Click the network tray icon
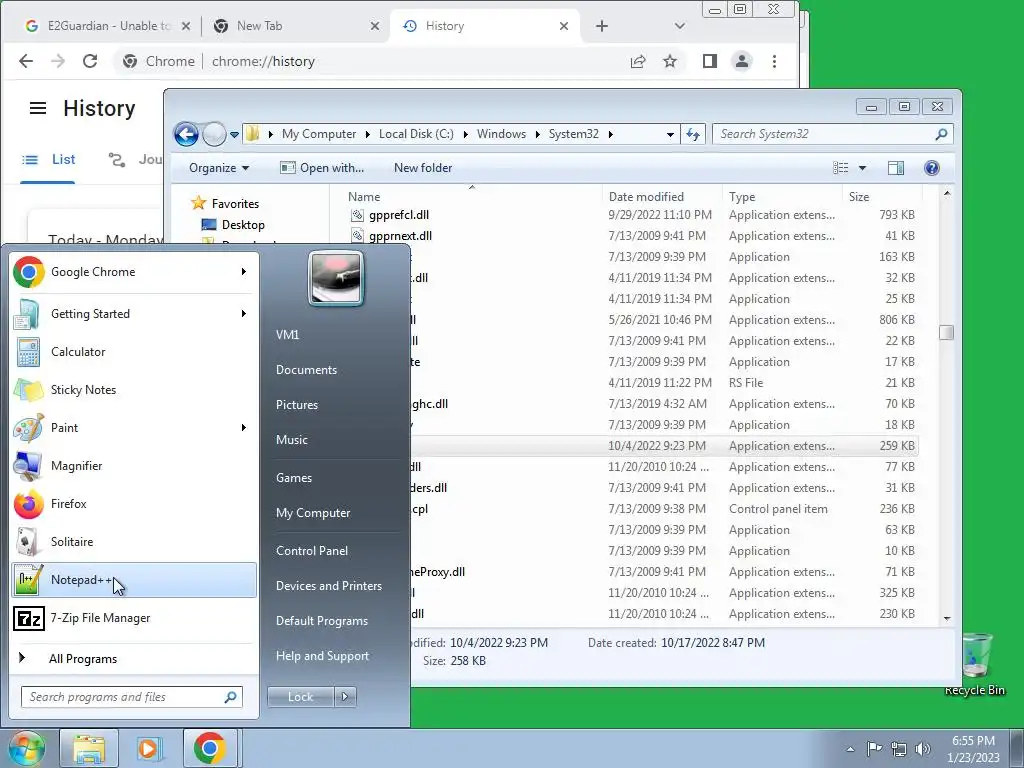The width and height of the screenshot is (1024, 768). click(x=899, y=748)
